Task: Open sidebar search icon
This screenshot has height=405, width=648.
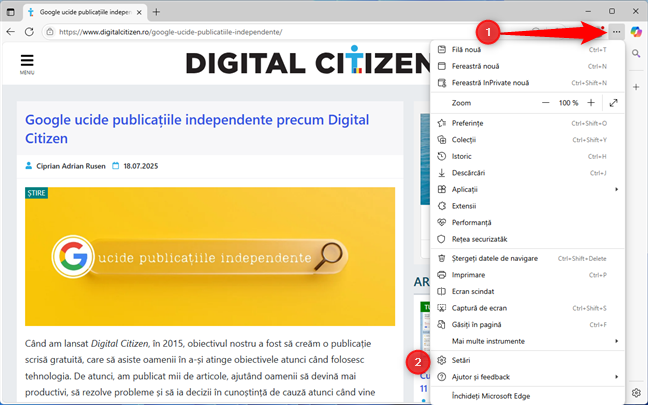Action: tap(636, 53)
